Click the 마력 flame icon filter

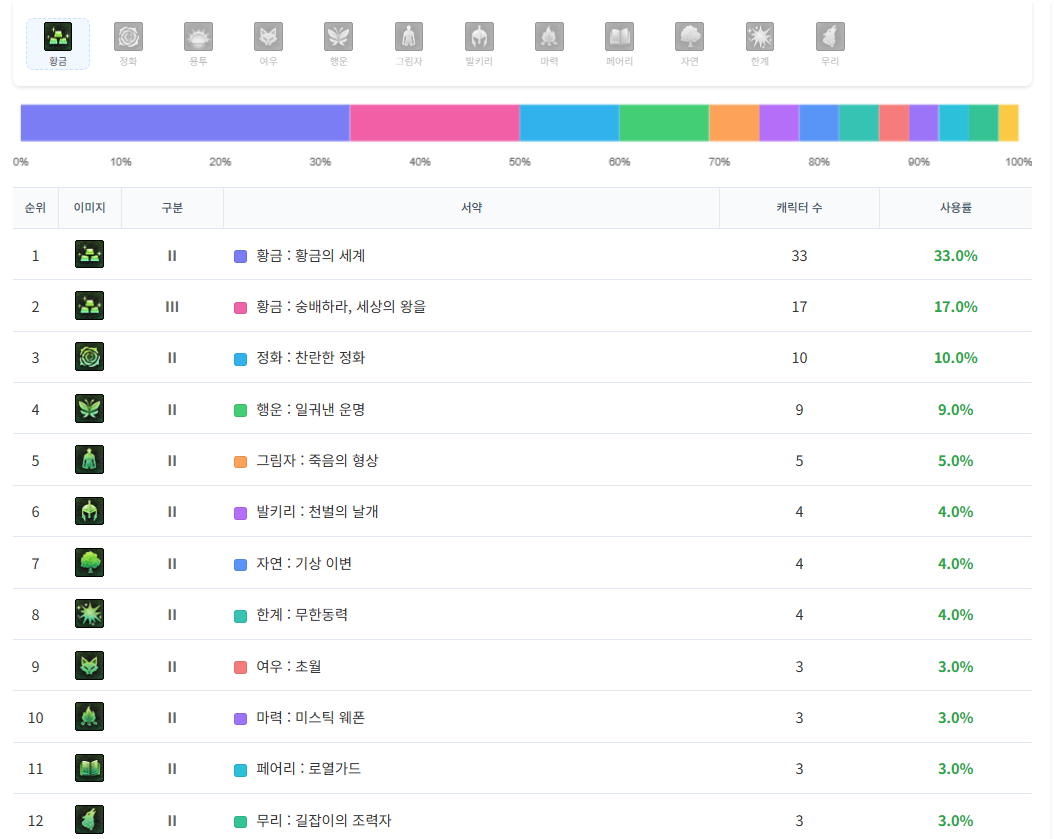[549, 38]
